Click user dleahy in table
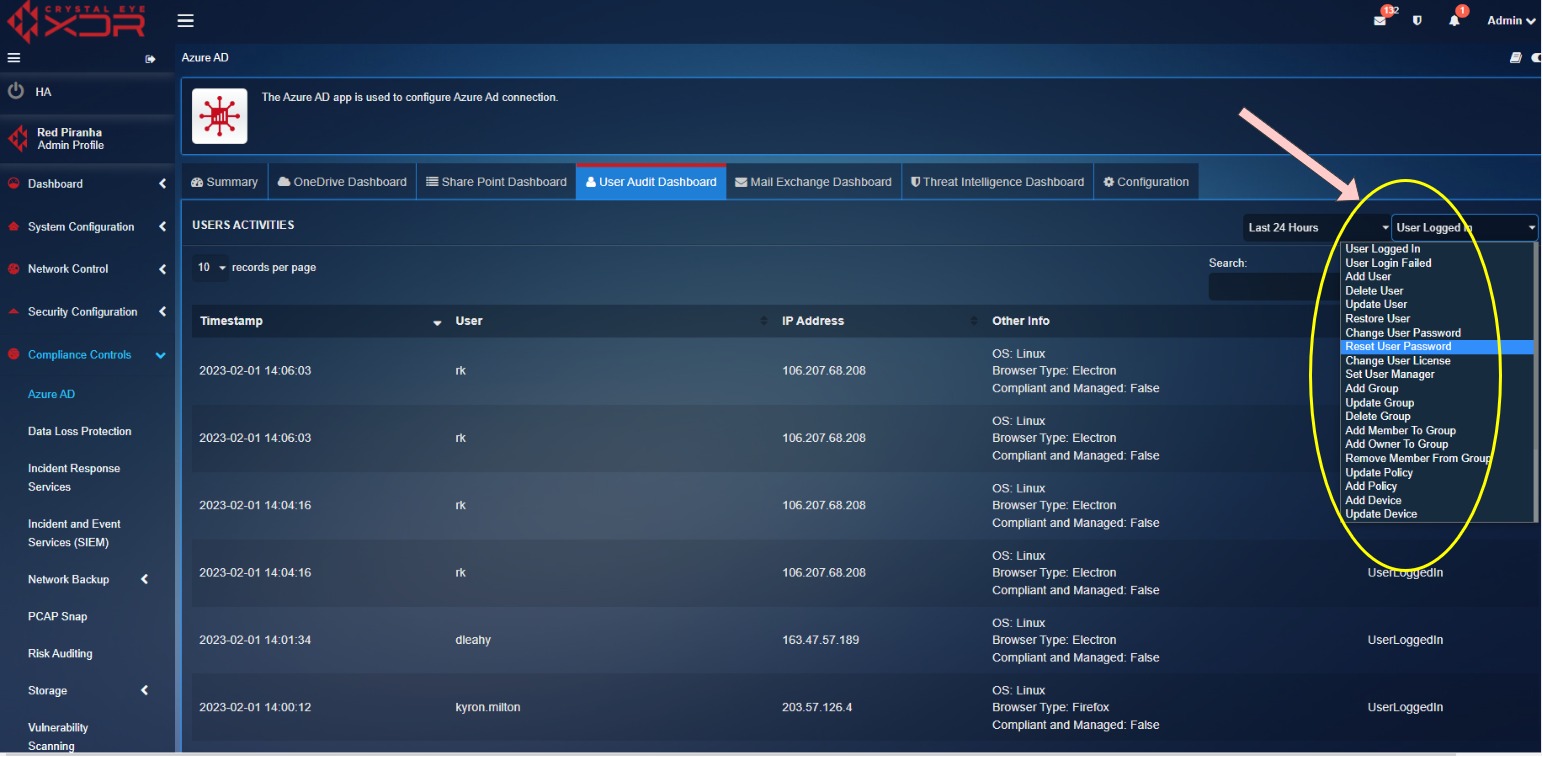 pos(473,640)
